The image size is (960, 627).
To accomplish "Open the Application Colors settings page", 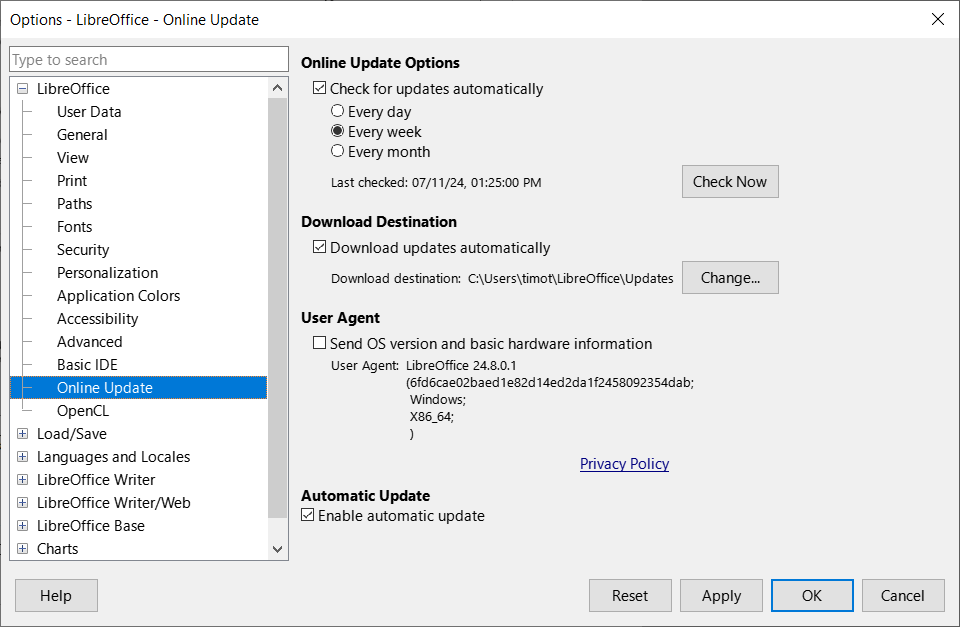I will [x=118, y=295].
